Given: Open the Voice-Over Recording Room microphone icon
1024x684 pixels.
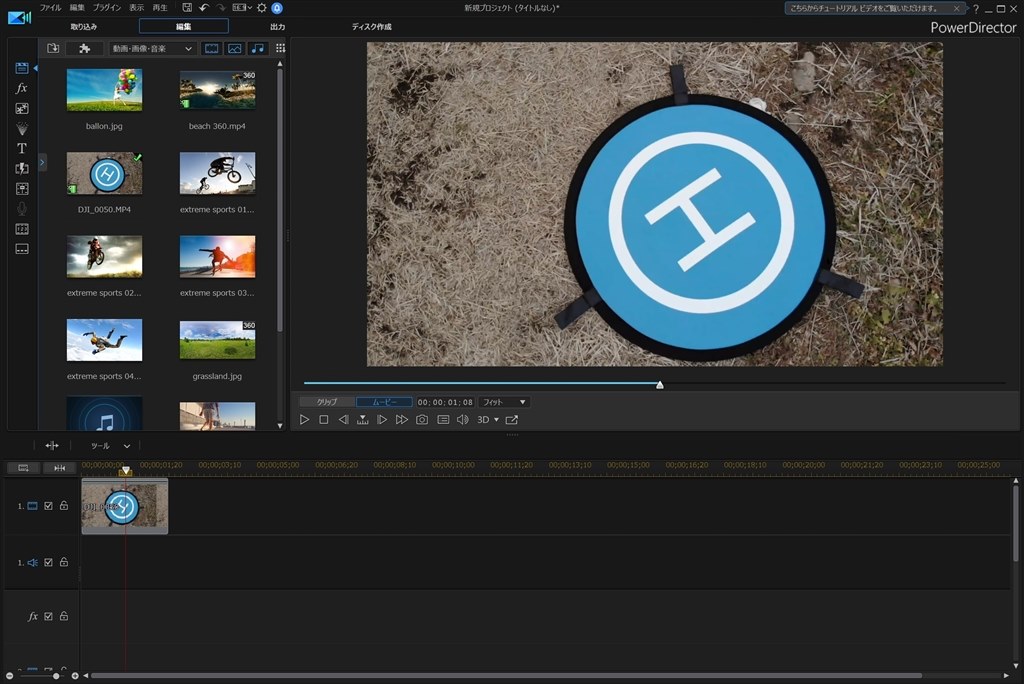Looking at the screenshot, I should click(x=22, y=209).
